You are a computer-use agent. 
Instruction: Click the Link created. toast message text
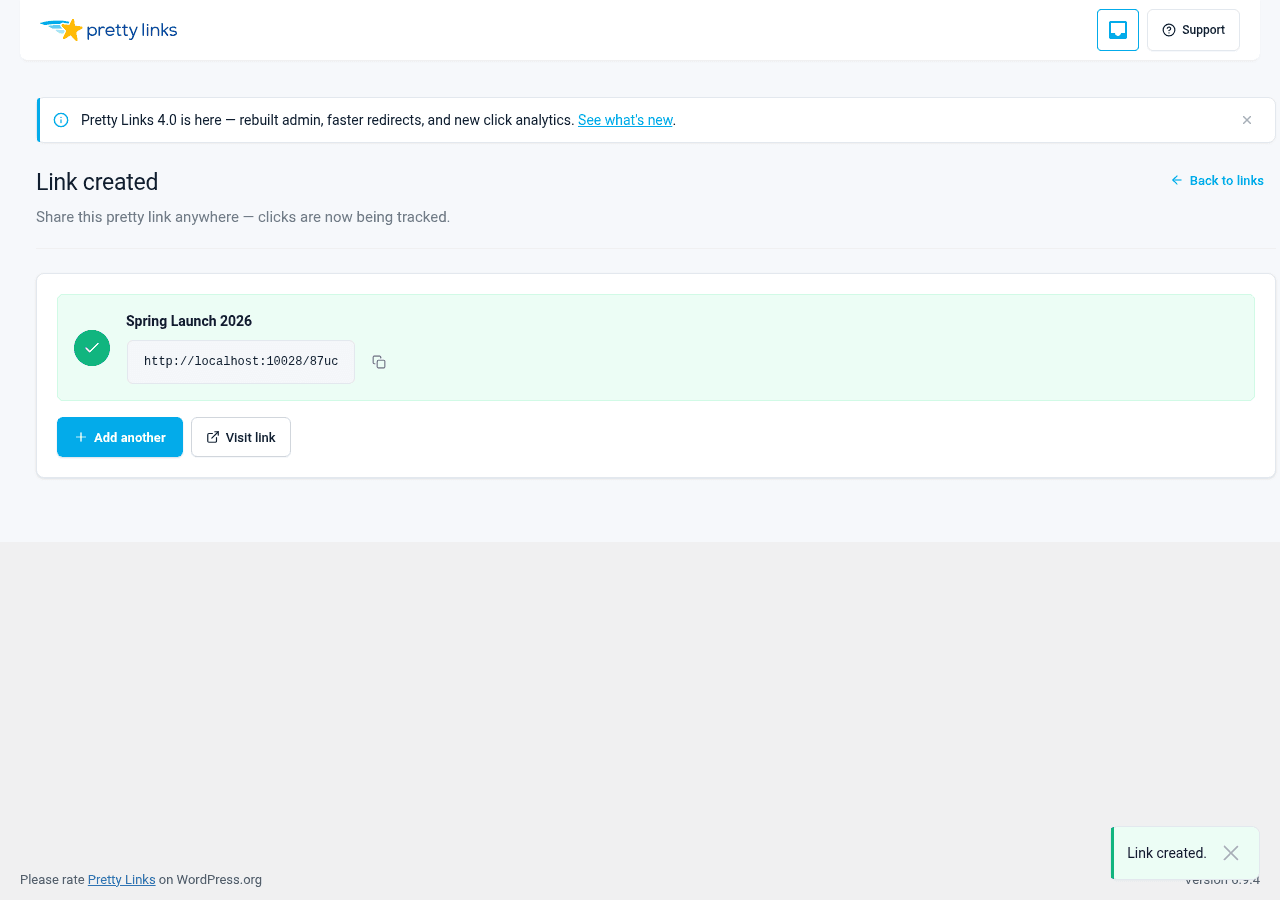tap(1167, 853)
